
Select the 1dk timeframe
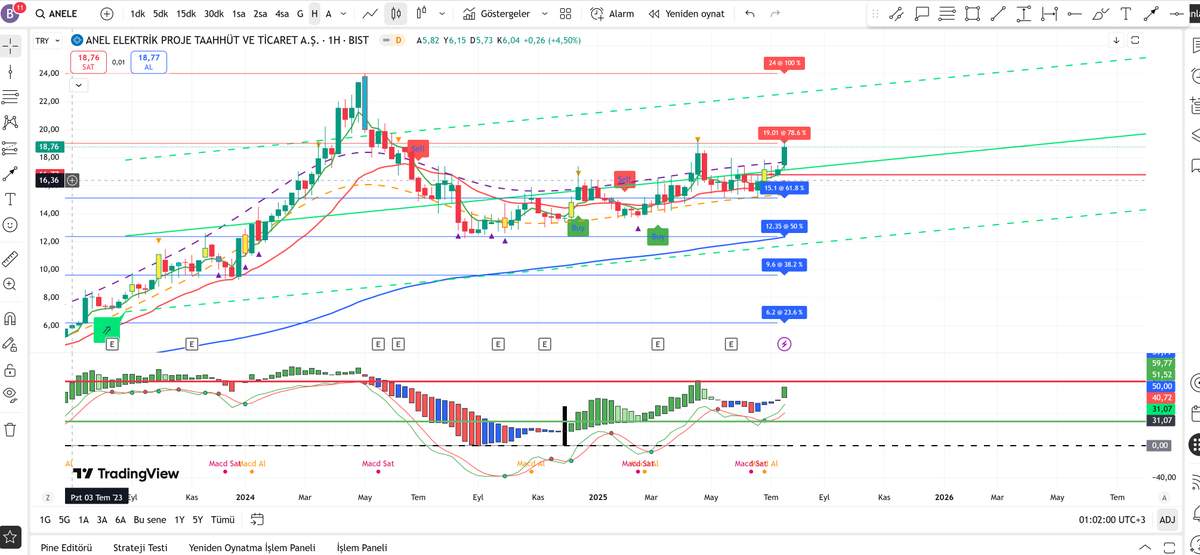click(x=138, y=14)
